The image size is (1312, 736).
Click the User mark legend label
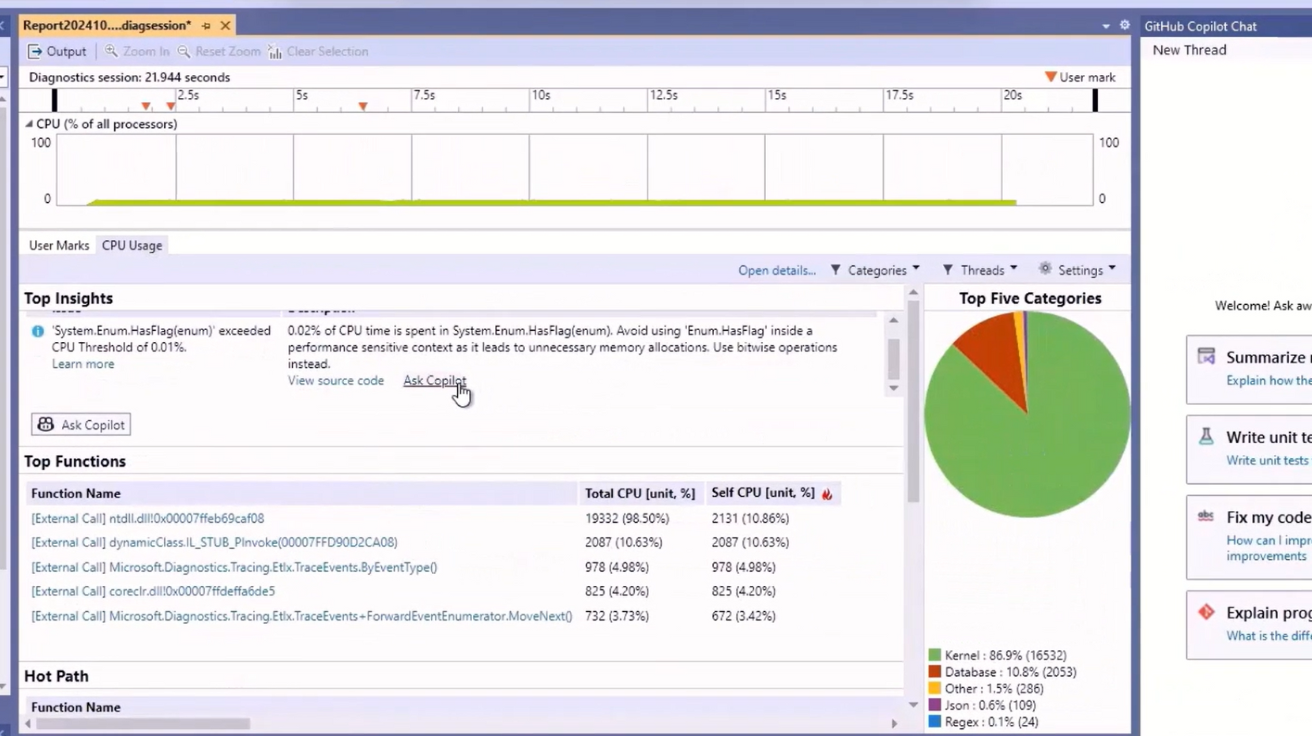[1088, 77]
